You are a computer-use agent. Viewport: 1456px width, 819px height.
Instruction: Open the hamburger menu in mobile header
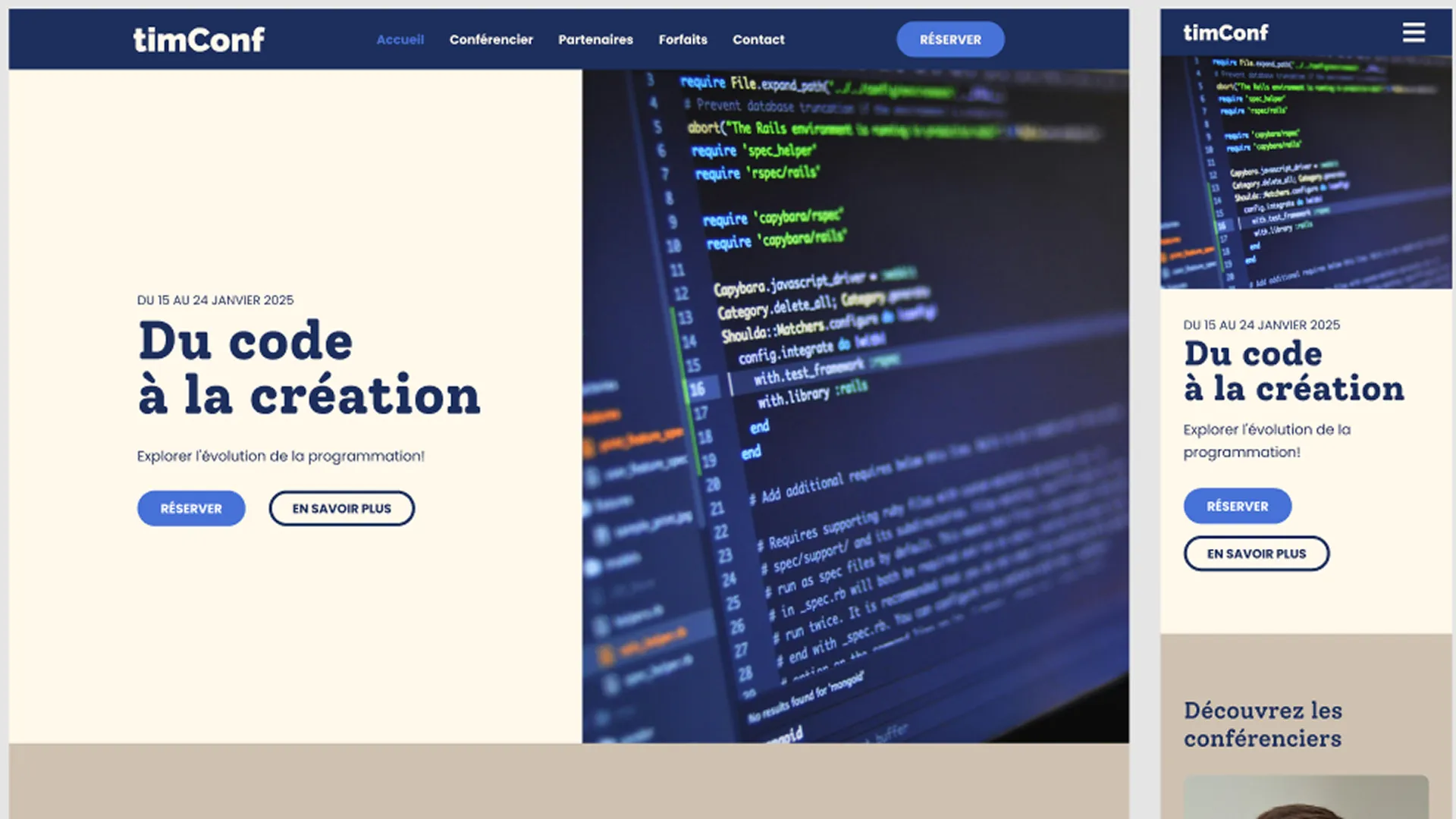point(1414,33)
